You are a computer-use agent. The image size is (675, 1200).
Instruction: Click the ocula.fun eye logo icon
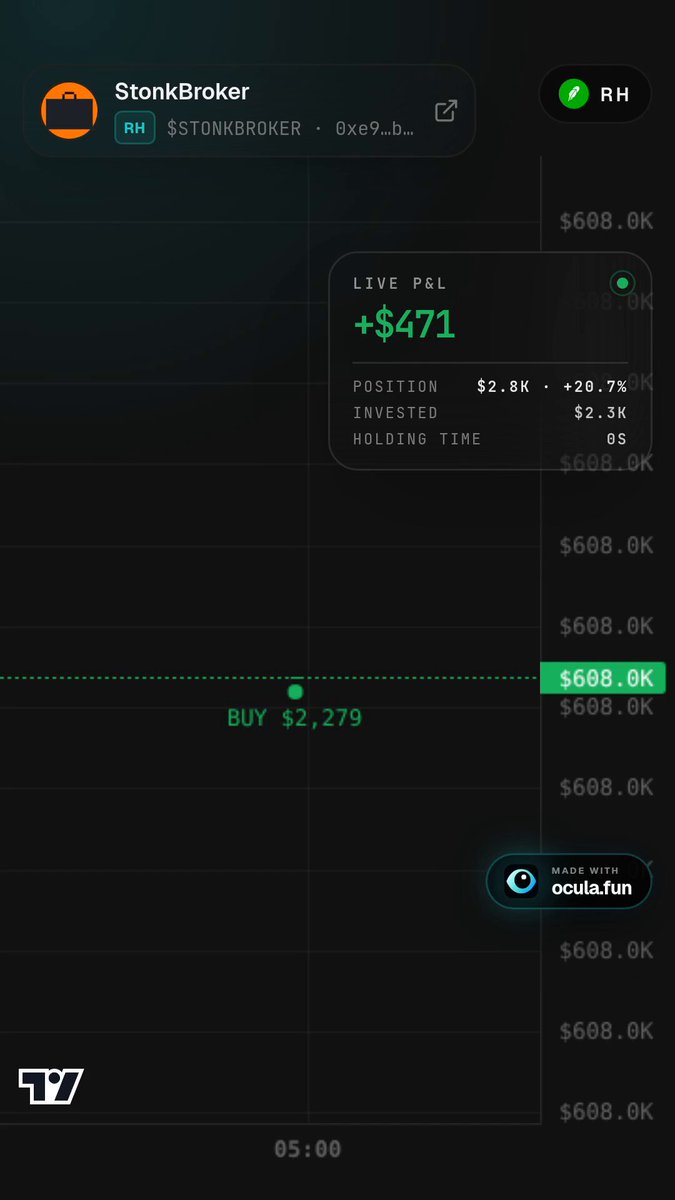click(521, 881)
